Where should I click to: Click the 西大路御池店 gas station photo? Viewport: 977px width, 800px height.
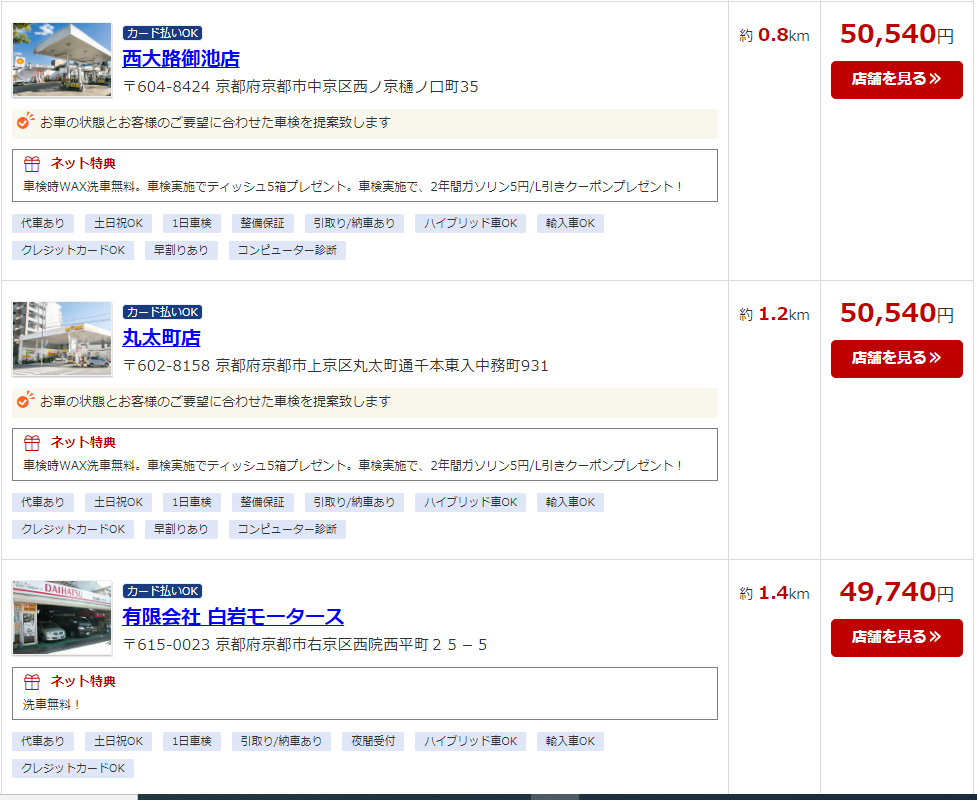(62, 60)
